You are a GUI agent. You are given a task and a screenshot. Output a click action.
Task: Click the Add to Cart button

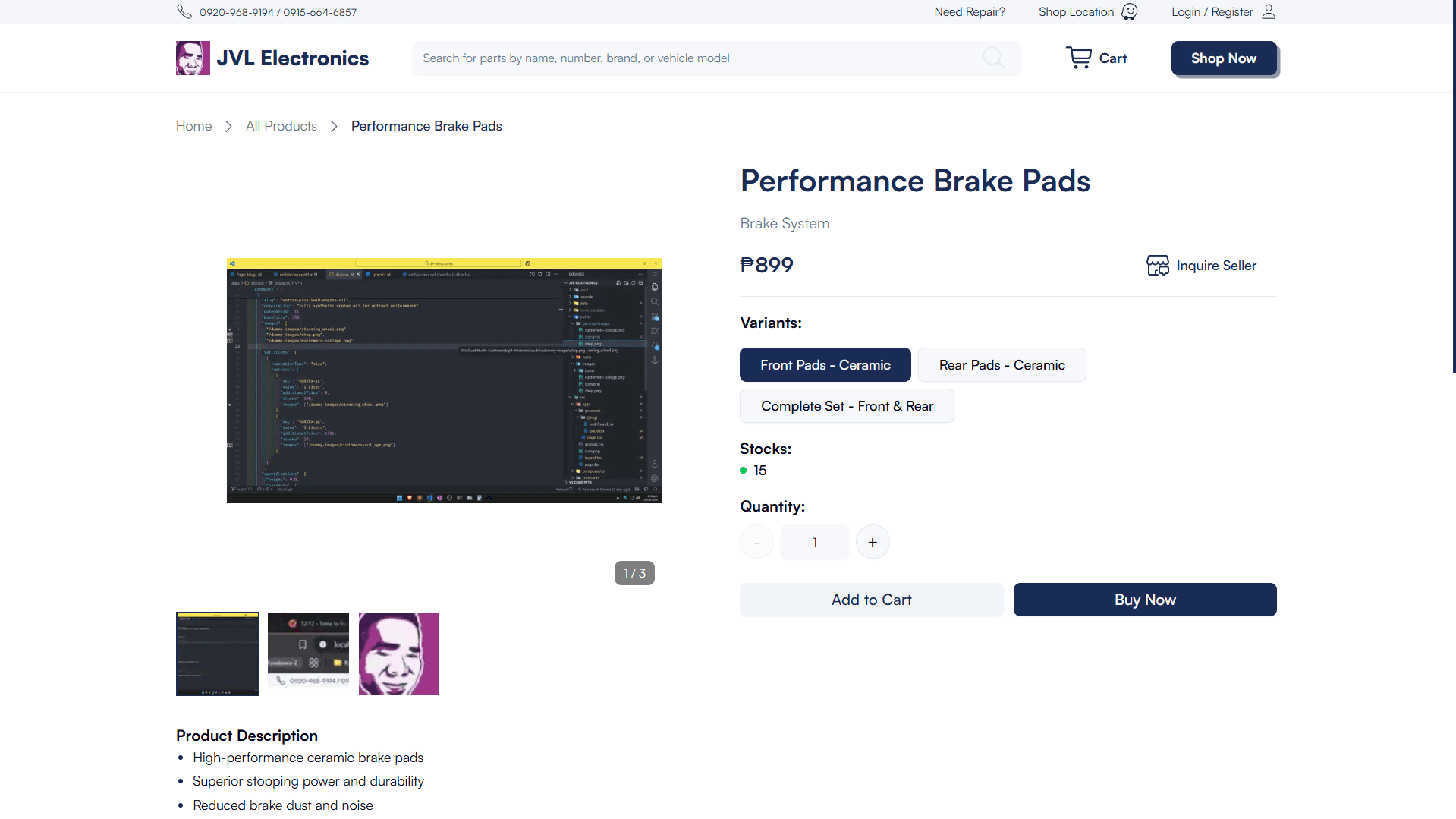(871, 600)
